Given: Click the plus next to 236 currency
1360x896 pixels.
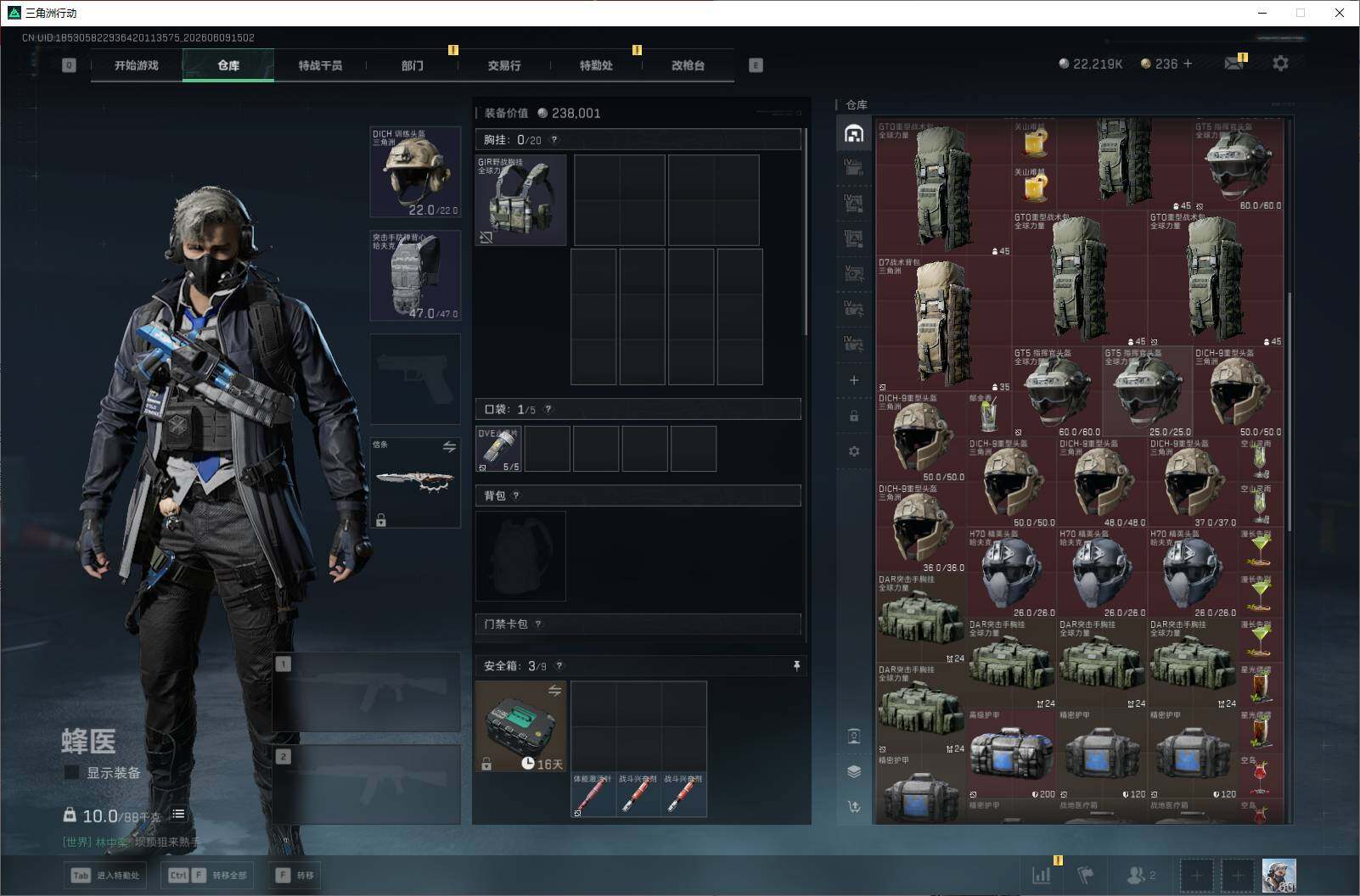Looking at the screenshot, I should [x=1187, y=64].
